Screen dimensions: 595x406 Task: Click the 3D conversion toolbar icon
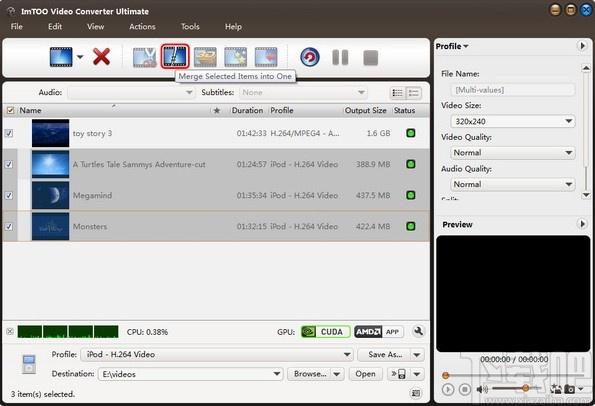pos(205,57)
